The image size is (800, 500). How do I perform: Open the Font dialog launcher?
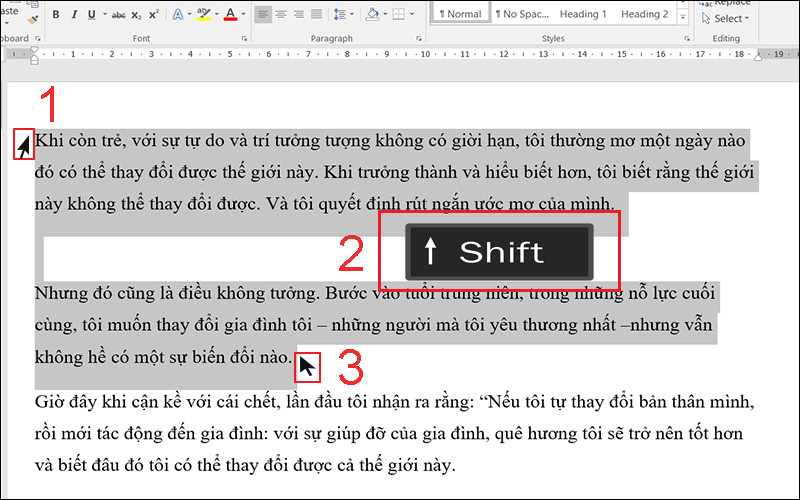[244, 38]
